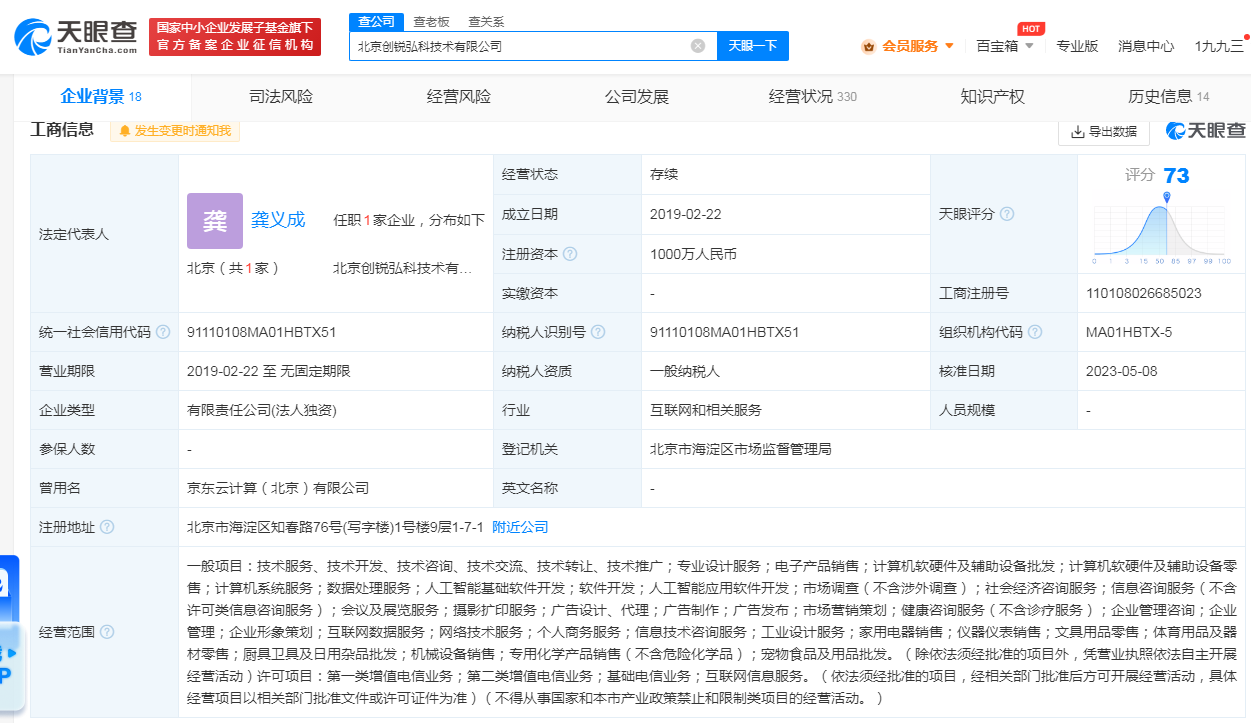The width and height of the screenshot is (1251, 723).
Task: Select the 查公司 search tab
Action: (x=377, y=21)
